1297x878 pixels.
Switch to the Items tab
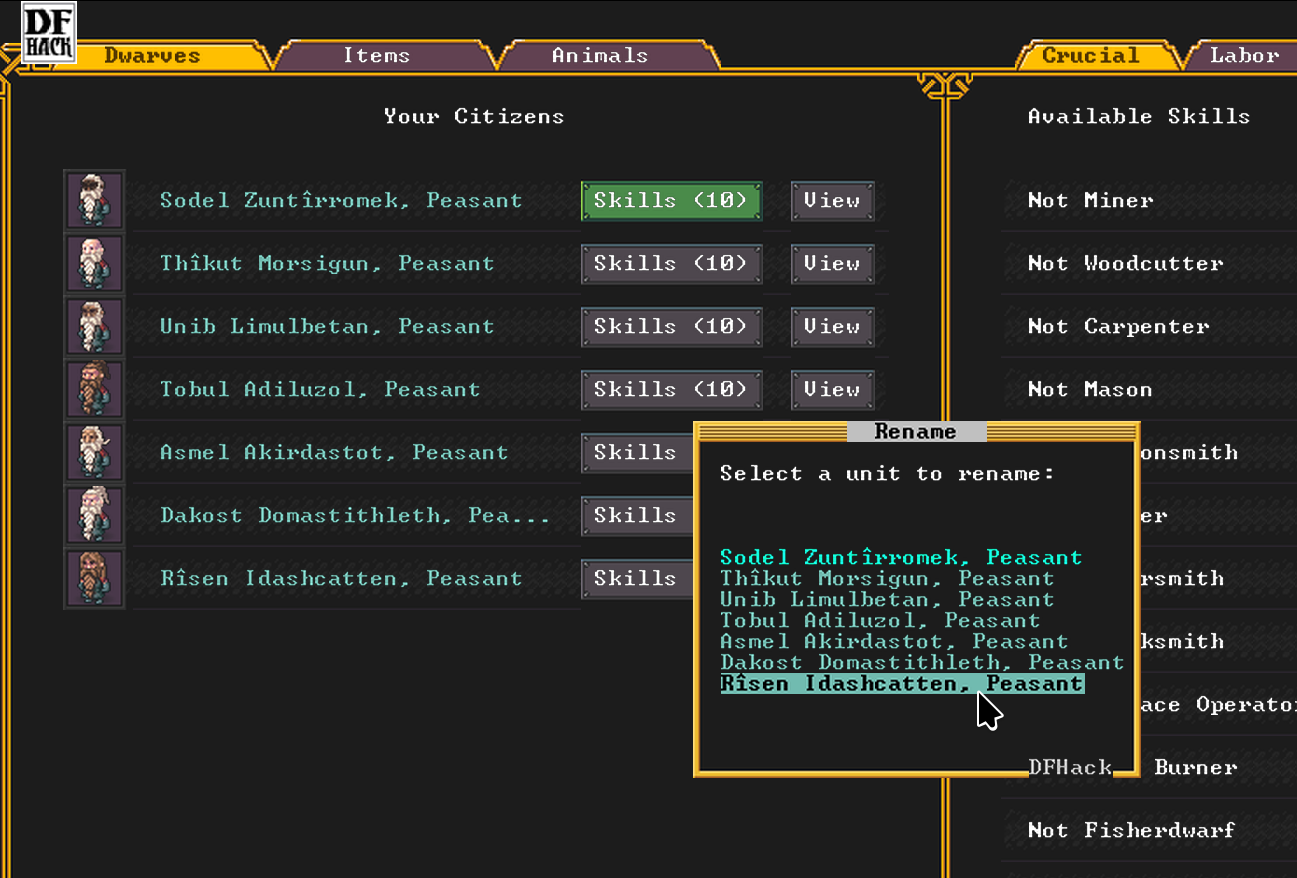[x=376, y=56]
